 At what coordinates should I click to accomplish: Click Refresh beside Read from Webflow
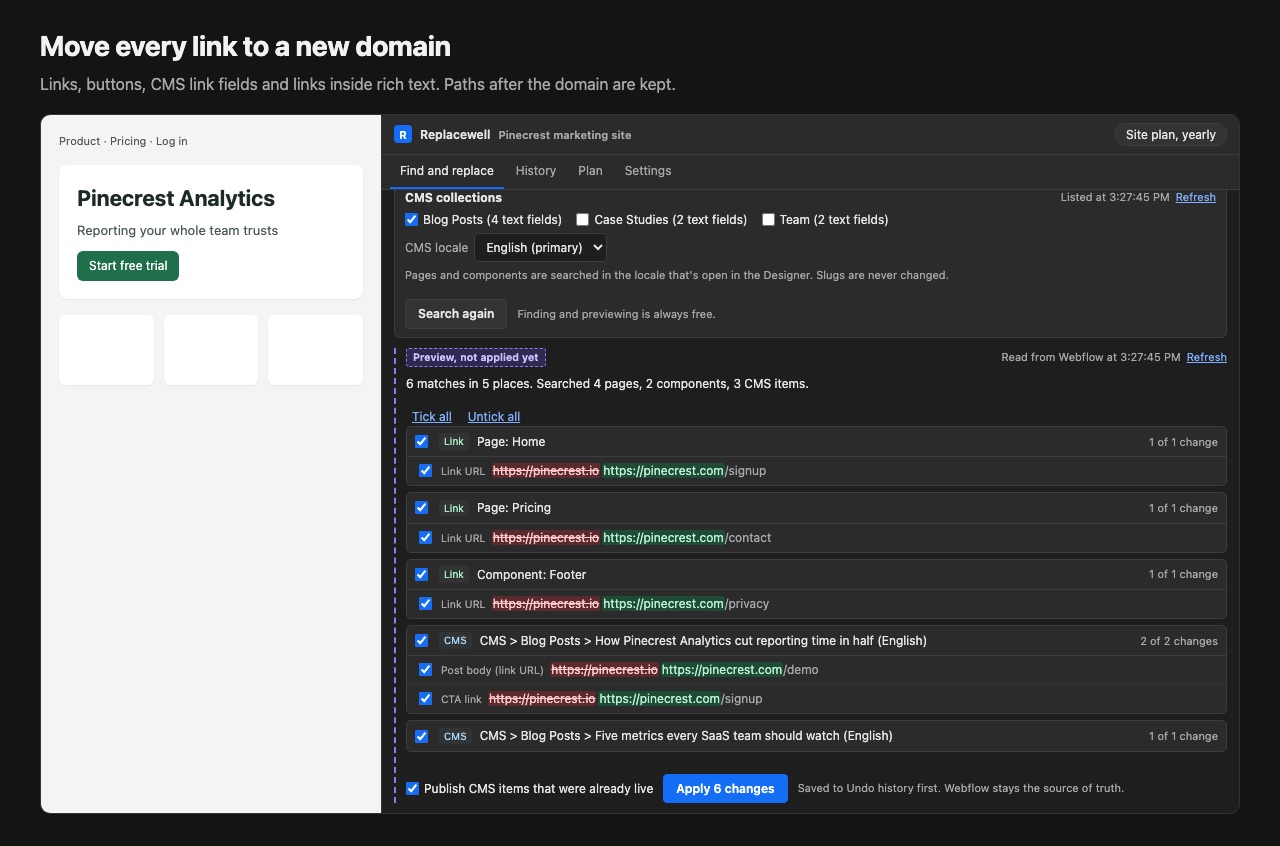[1207, 357]
